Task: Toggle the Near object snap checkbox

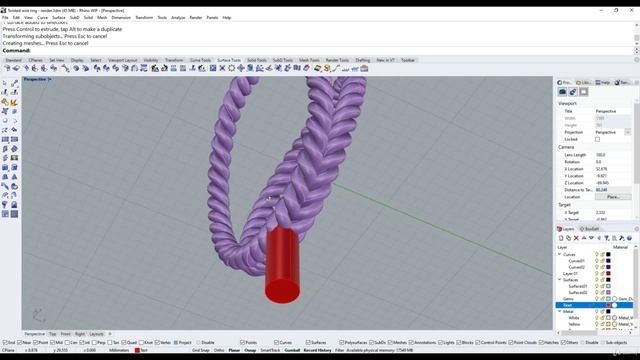Action: pos(20,342)
